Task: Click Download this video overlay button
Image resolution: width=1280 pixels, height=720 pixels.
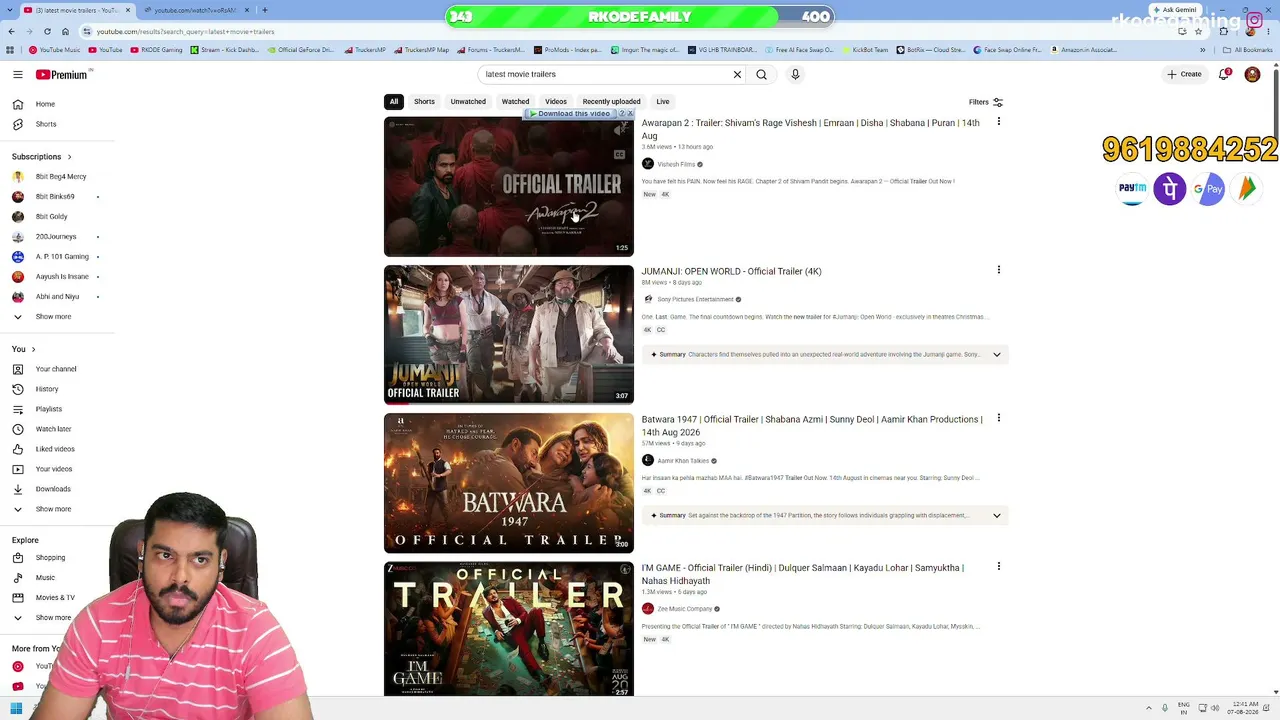Action: (x=571, y=114)
